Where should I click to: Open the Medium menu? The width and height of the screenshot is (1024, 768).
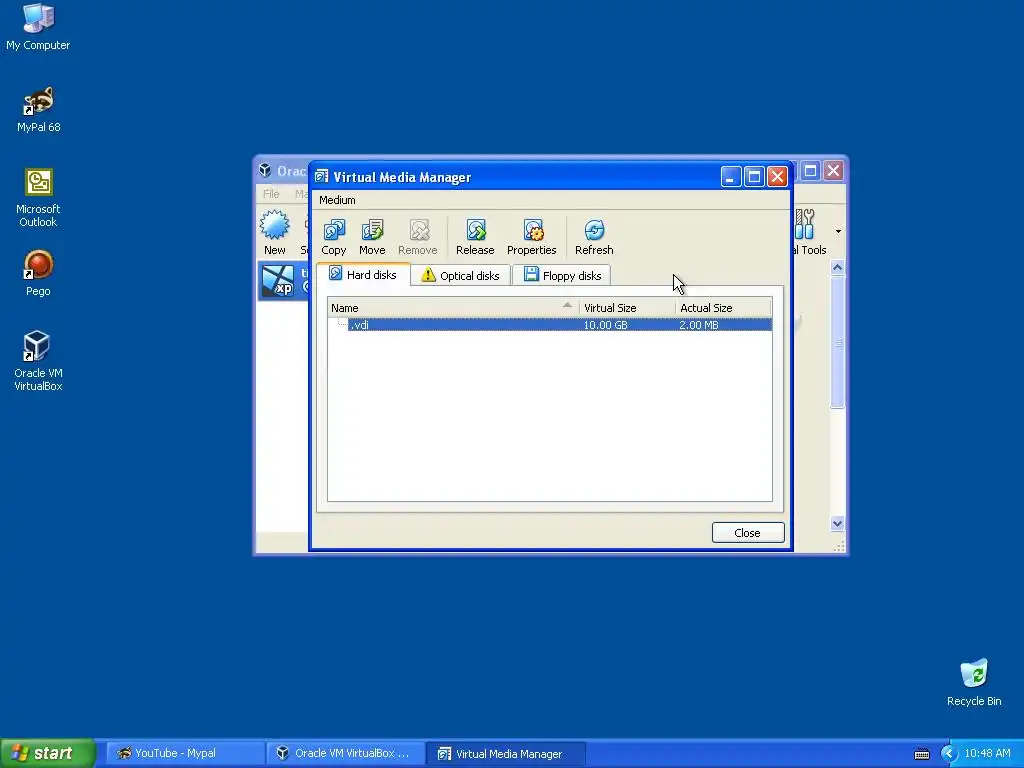(x=337, y=200)
